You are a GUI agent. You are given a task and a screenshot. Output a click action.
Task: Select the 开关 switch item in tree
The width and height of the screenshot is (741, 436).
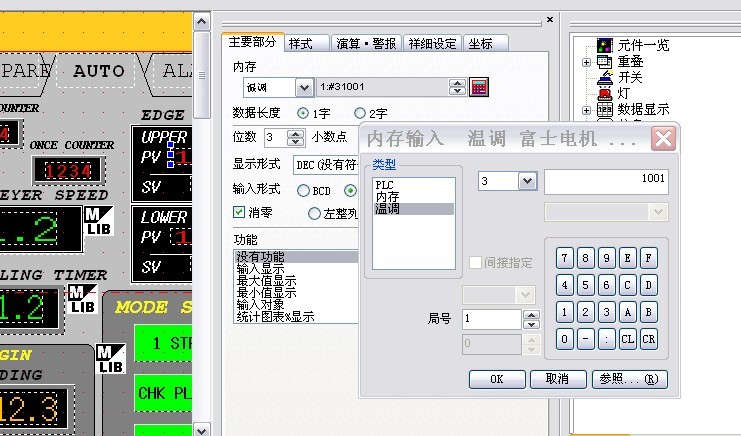(631, 77)
